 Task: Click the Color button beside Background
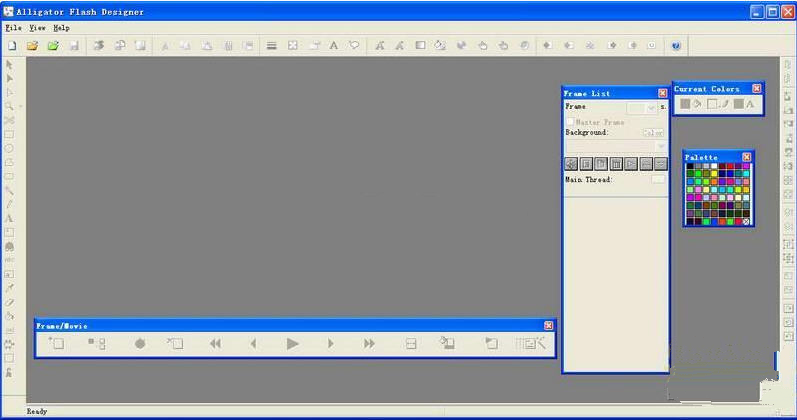coord(653,133)
